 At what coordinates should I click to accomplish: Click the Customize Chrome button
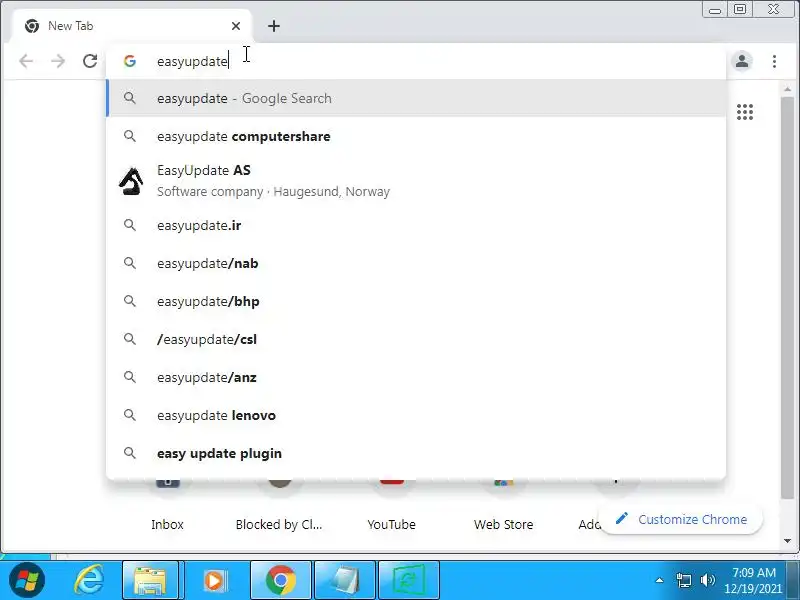point(681,519)
